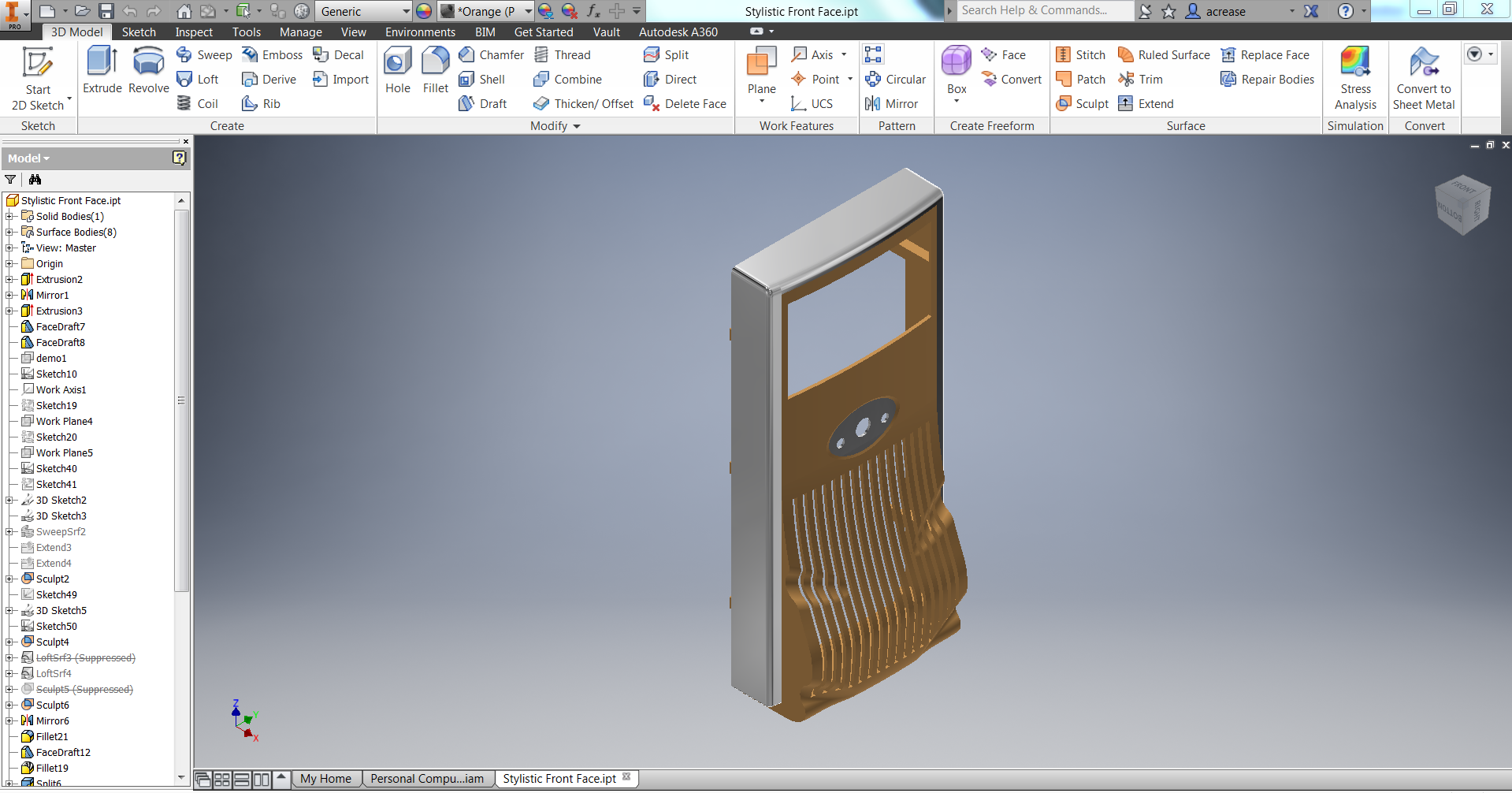Switch to the Sketch ribbon tab

pos(139,32)
